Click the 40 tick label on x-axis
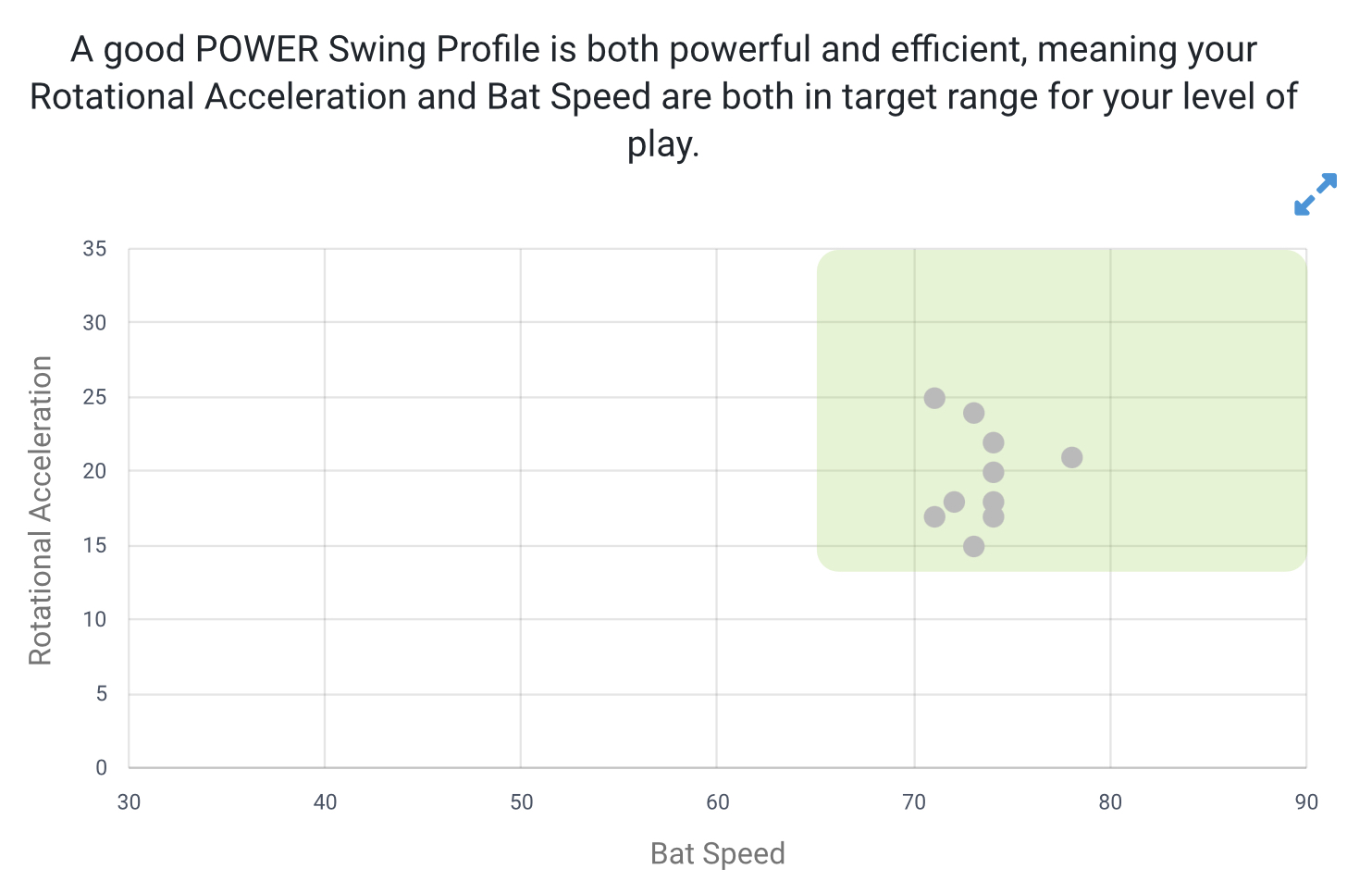 point(325,802)
